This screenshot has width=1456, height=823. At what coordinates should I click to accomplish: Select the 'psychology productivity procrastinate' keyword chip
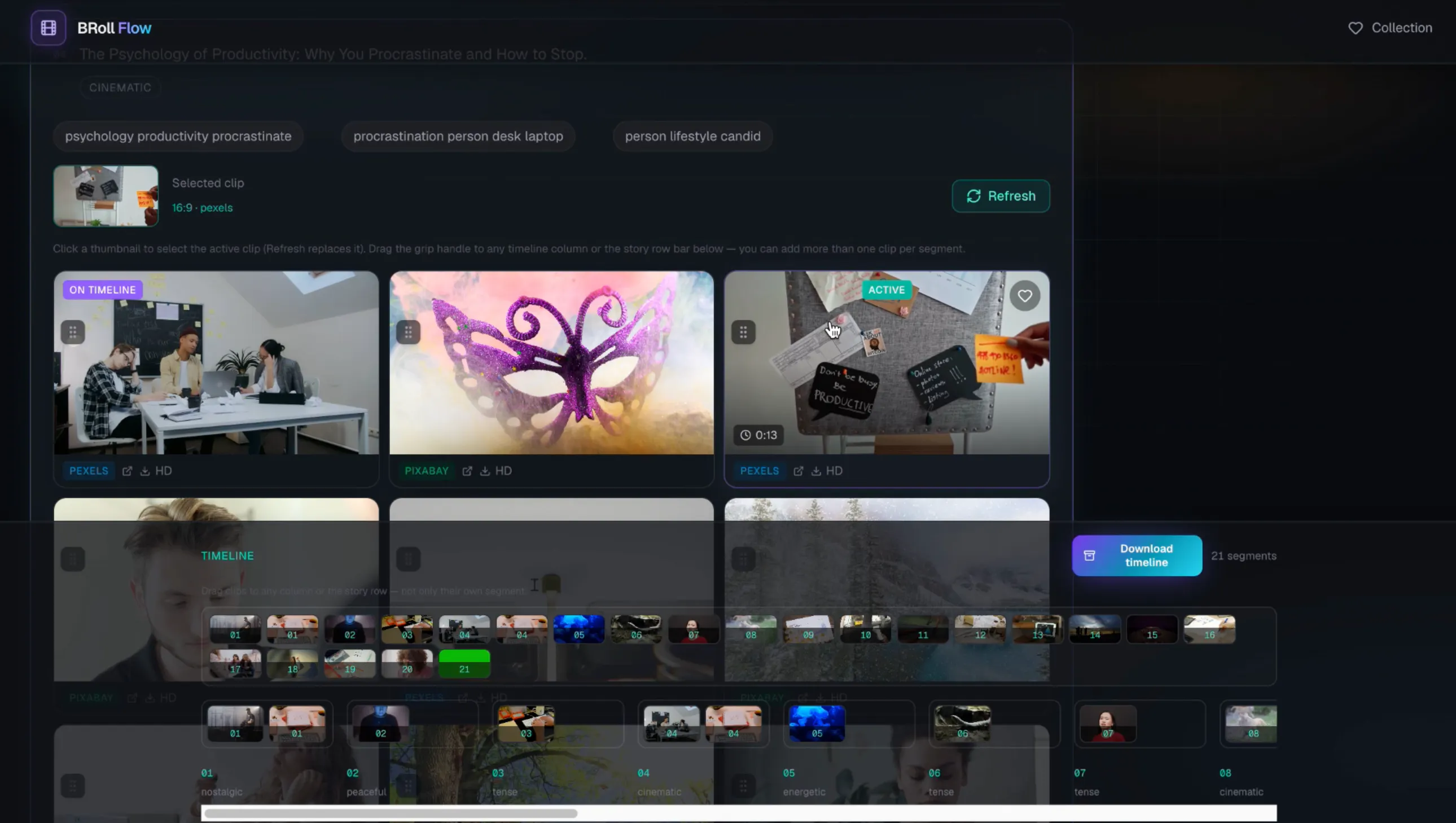(x=178, y=136)
